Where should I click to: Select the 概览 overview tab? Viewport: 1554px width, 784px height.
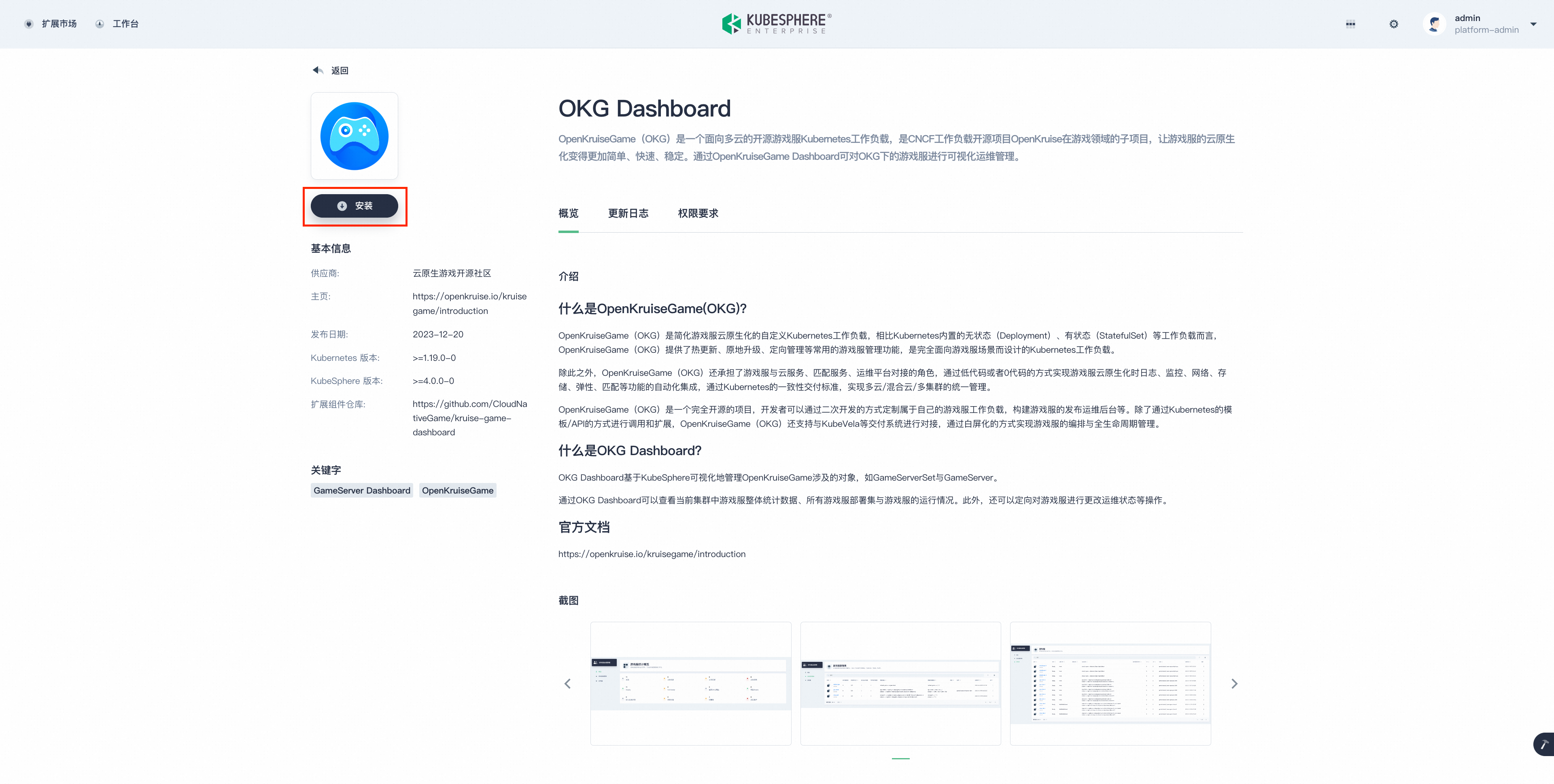click(x=568, y=214)
